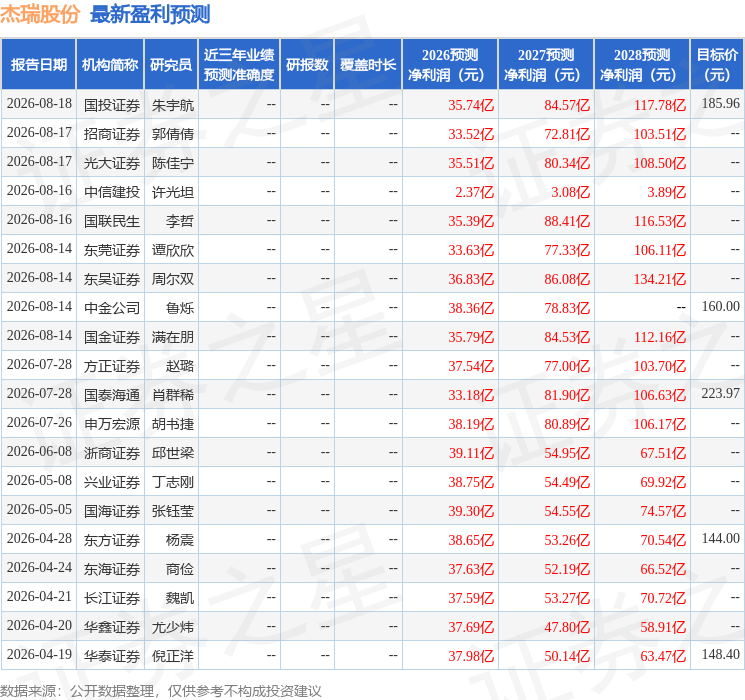Screen dimensions: 745x700
Task: Click the date 2026-08-18
Action: [39, 104]
